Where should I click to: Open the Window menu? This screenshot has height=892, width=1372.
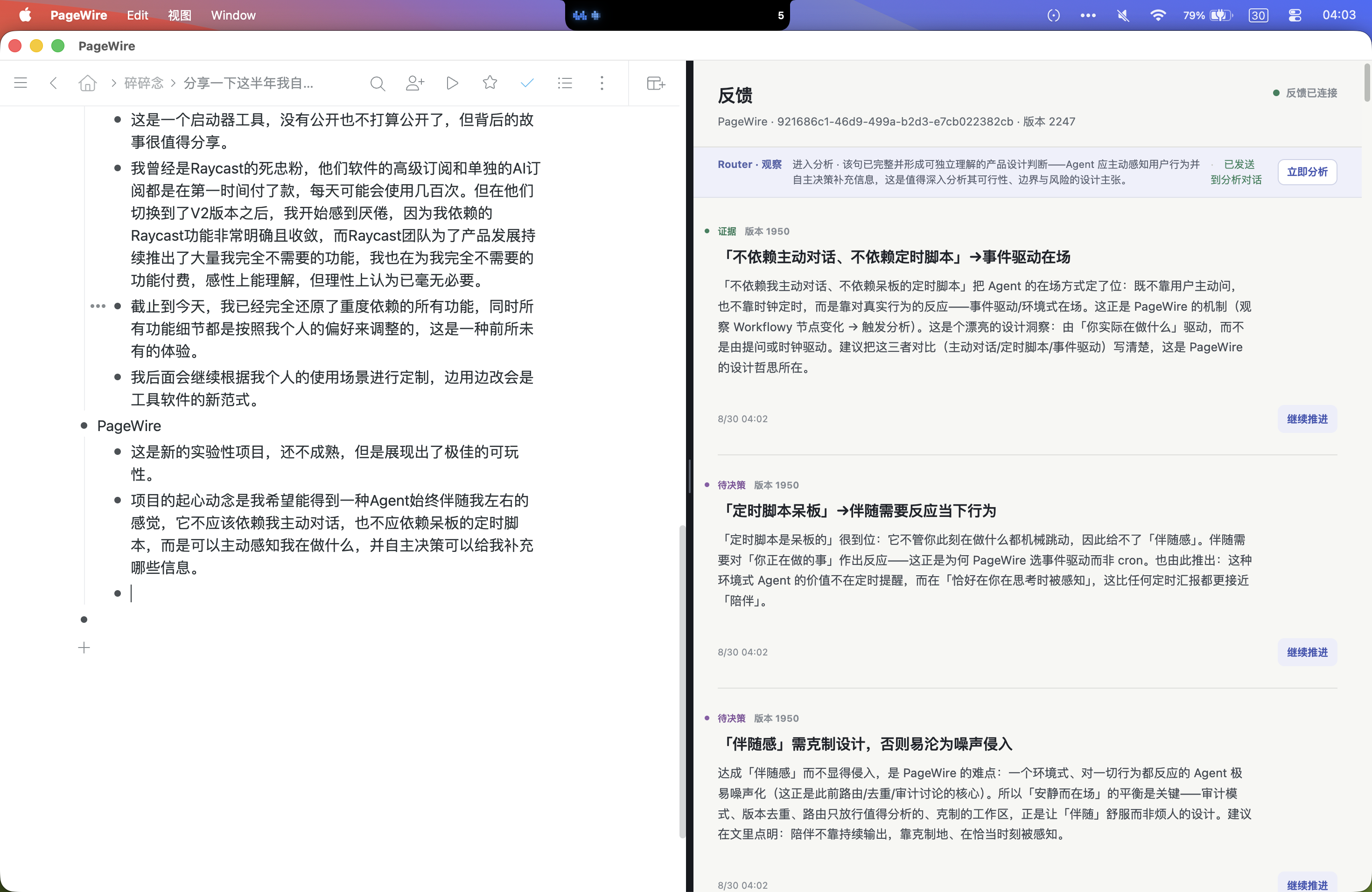coord(233,15)
